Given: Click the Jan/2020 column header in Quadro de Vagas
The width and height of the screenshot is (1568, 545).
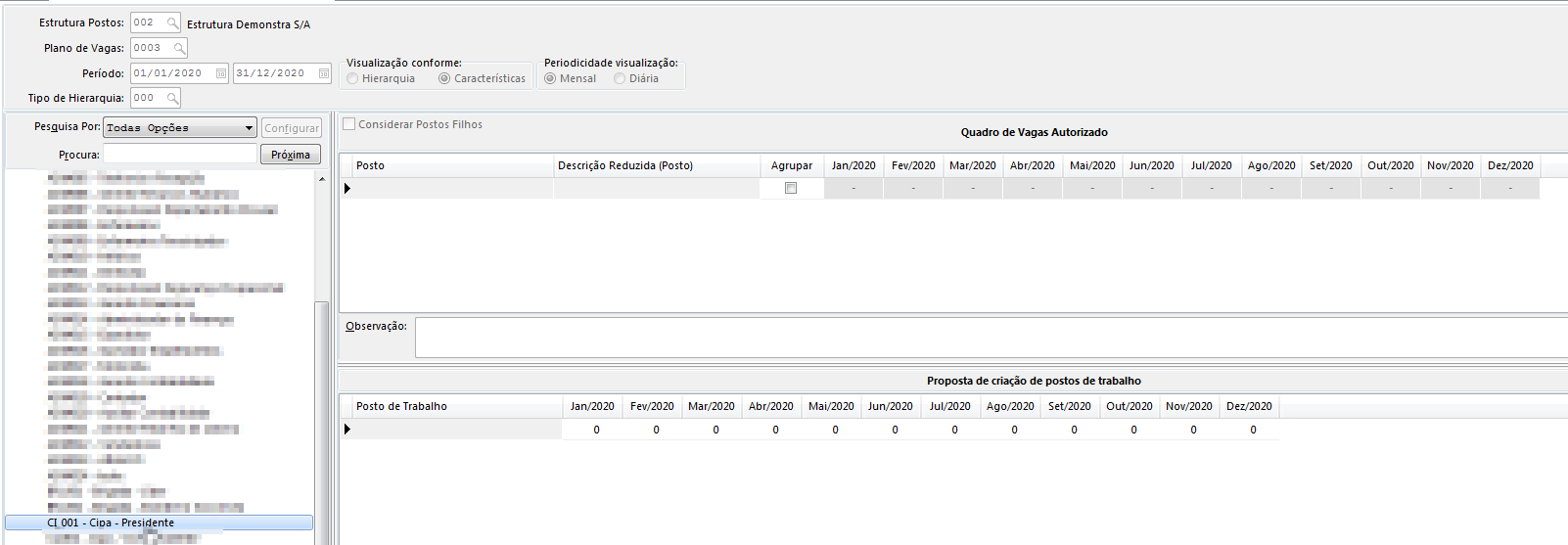Looking at the screenshot, I should pos(853,165).
